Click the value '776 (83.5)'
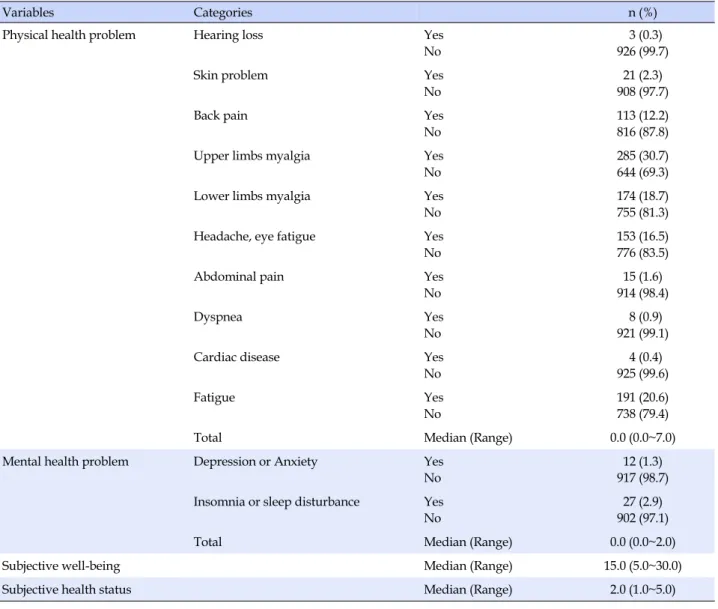The height and width of the screenshot is (609, 718). pyautogui.click(x=642, y=253)
